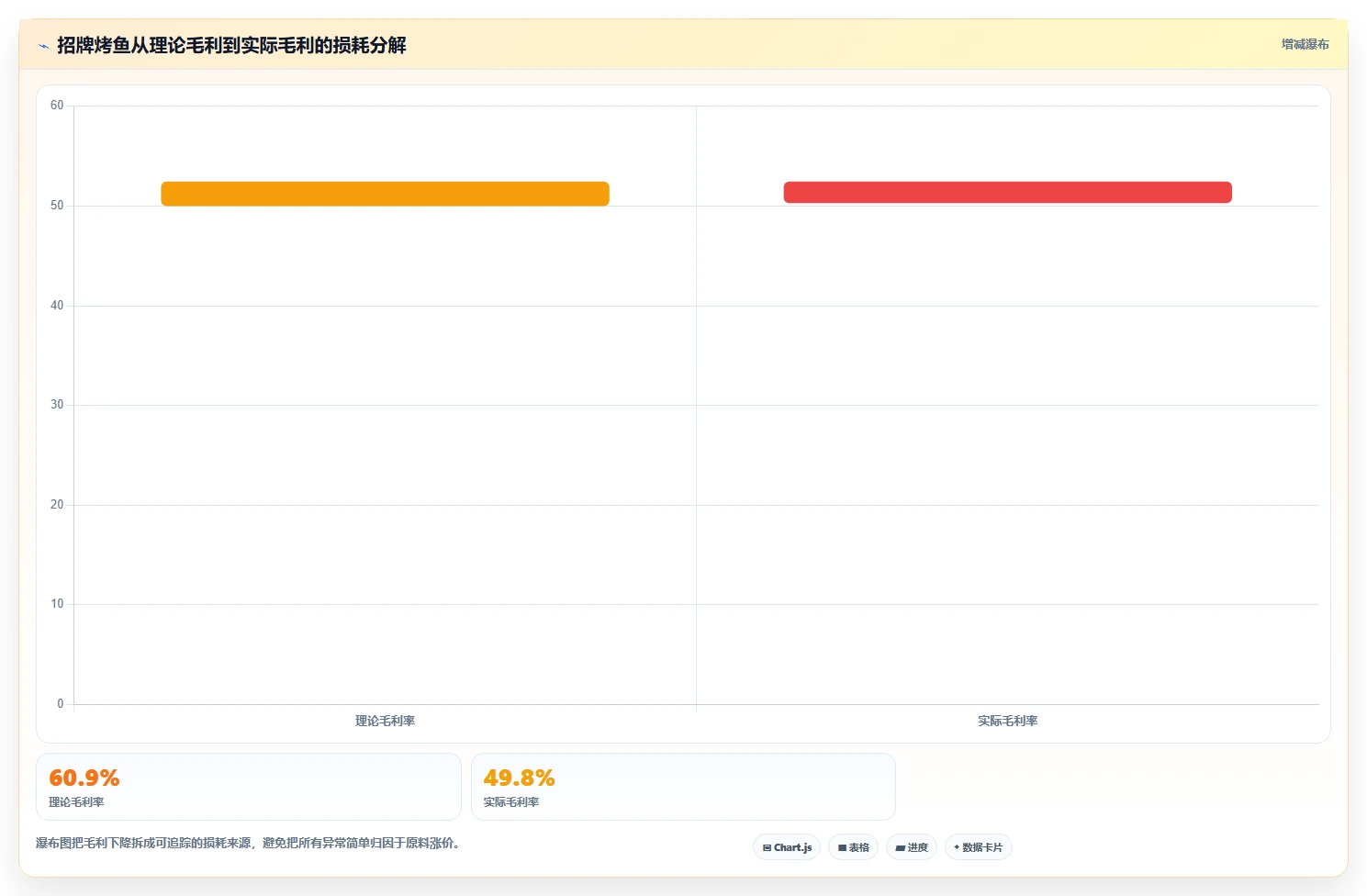Click the 实际毛利率 x-axis label
The width and height of the screenshot is (1367, 896).
1007,721
